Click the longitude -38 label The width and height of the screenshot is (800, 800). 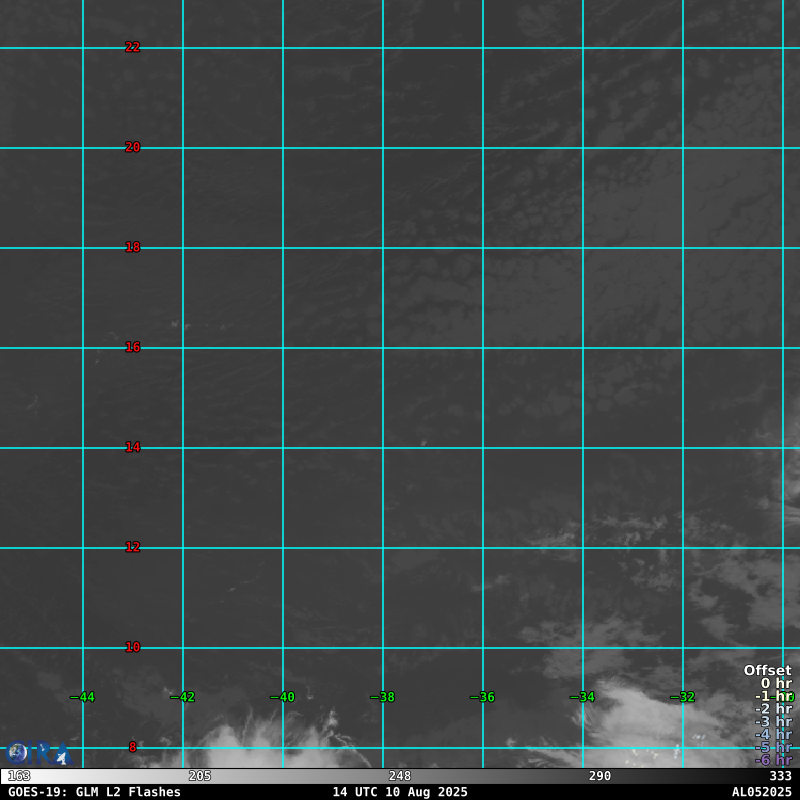click(x=383, y=697)
